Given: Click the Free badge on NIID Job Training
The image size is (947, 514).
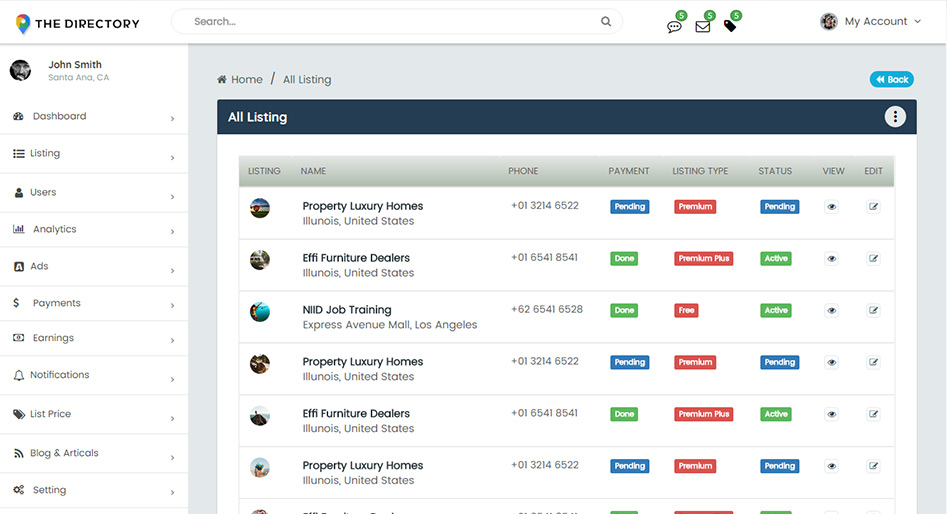Looking at the screenshot, I should click(x=686, y=310).
